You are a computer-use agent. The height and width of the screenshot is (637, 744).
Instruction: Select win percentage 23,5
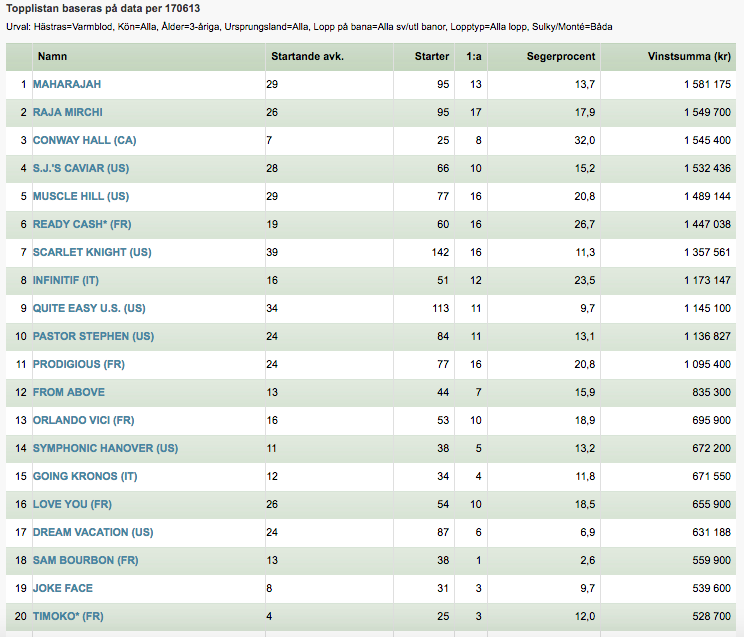coord(585,281)
